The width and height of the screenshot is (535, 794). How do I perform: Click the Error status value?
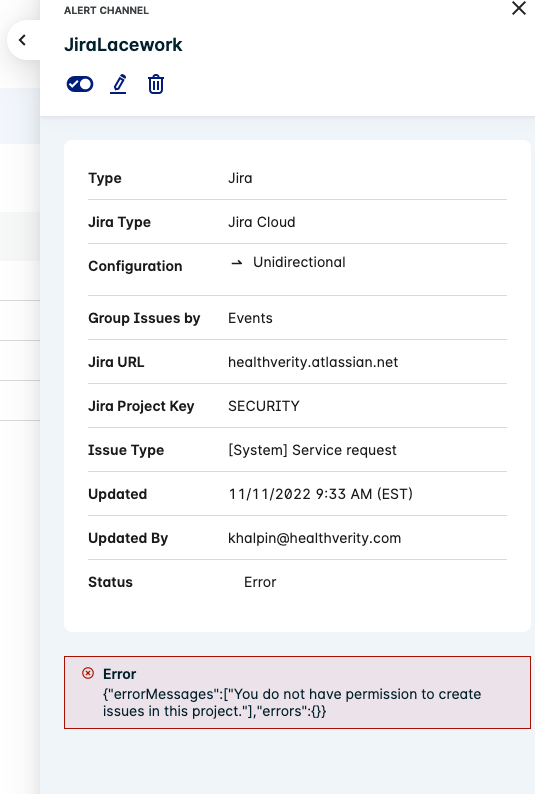[x=260, y=582]
